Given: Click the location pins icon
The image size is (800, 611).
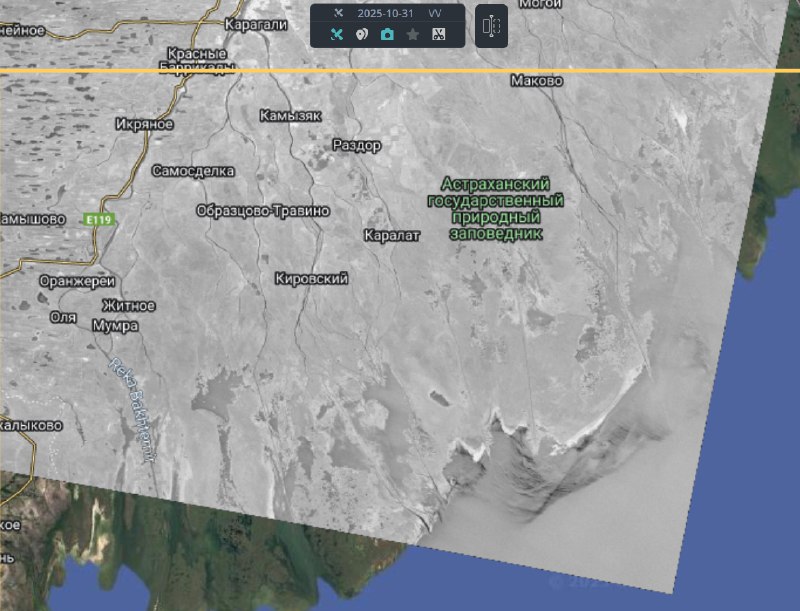Looking at the screenshot, I should click(362, 34).
